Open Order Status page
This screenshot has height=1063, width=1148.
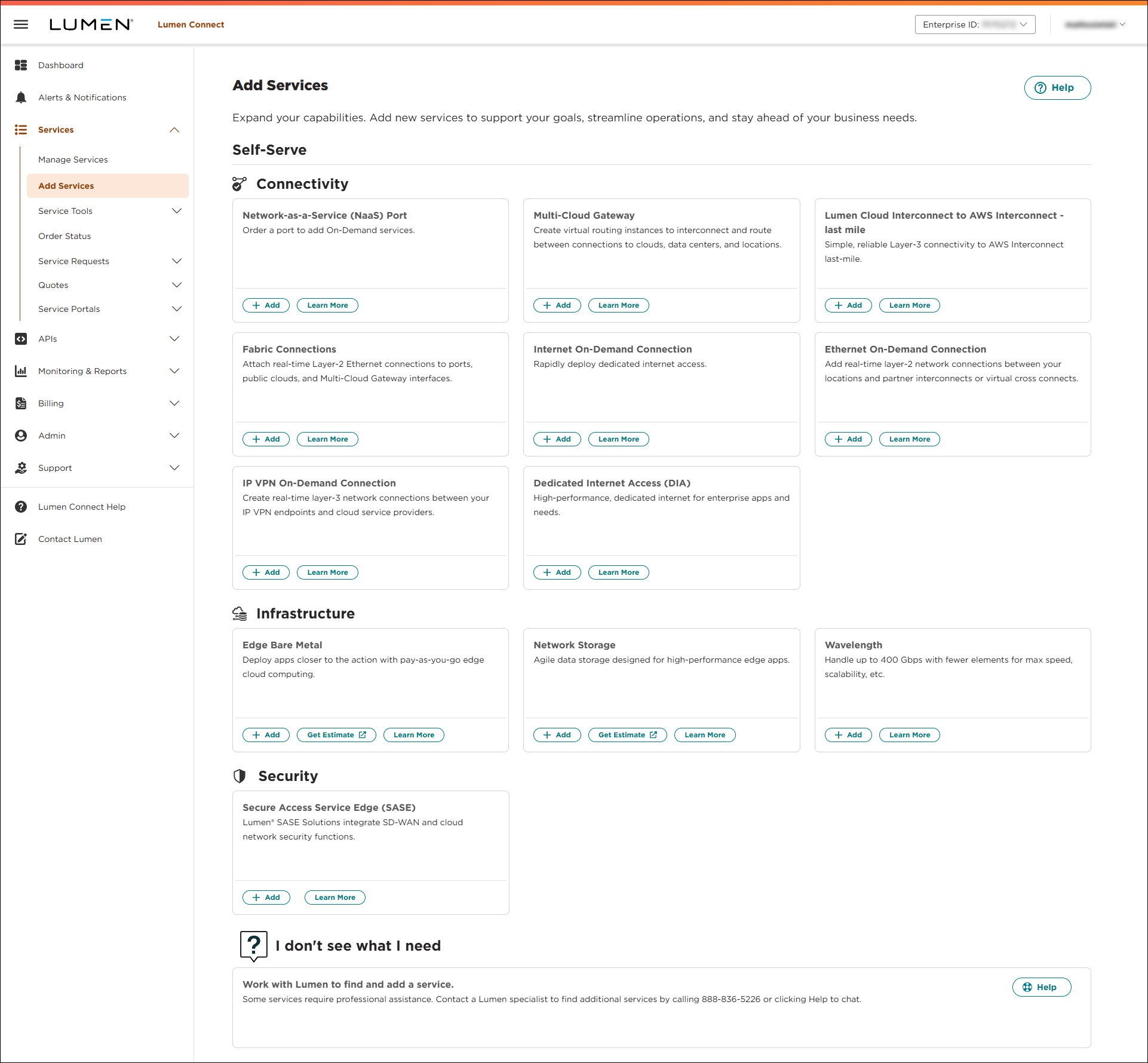(x=65, y=236)
